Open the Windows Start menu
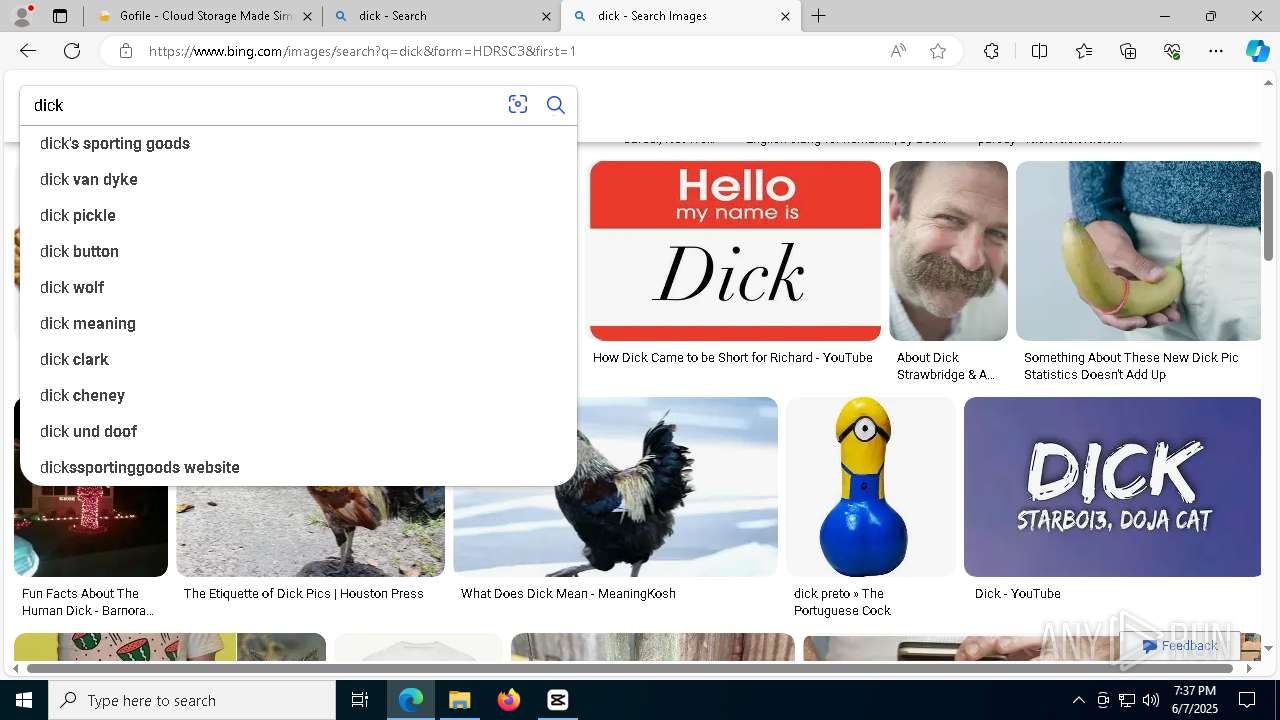 [x=24, y=700]
